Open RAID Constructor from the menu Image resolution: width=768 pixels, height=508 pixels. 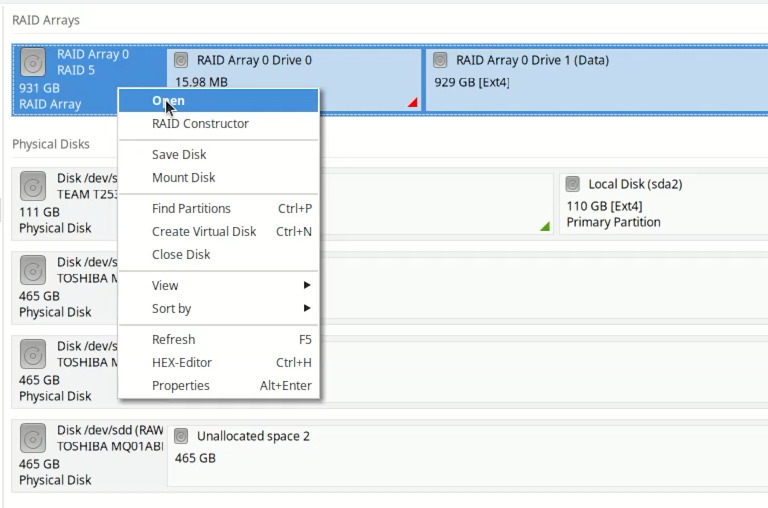click(218, 123)
